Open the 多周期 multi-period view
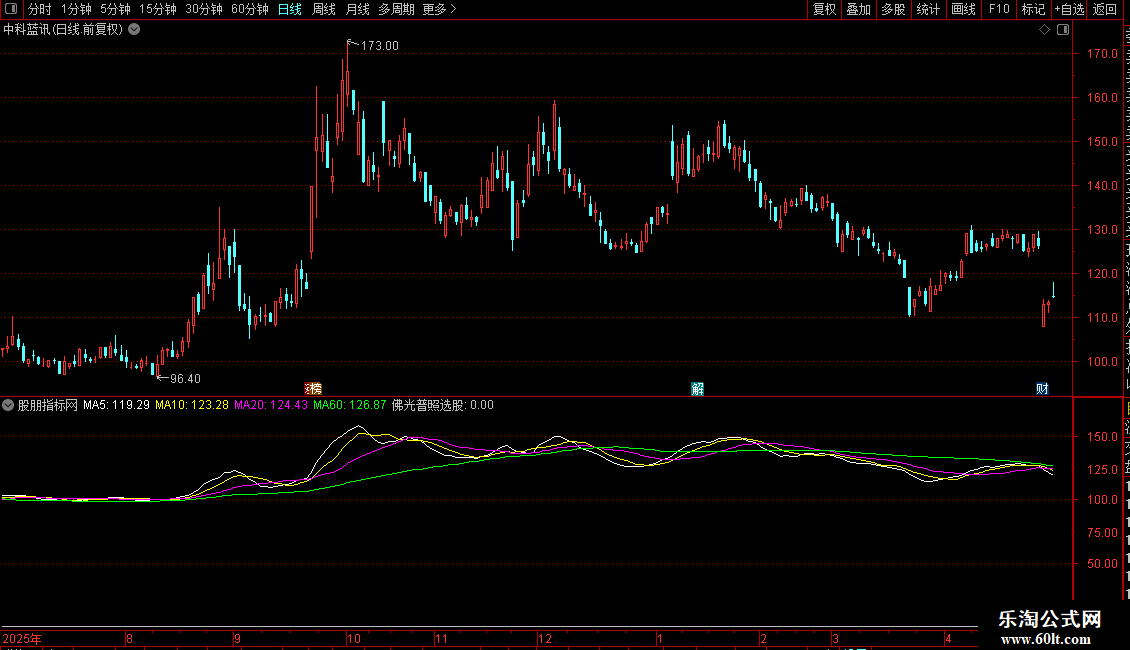The image size is (1130, 650). [396, 9]
